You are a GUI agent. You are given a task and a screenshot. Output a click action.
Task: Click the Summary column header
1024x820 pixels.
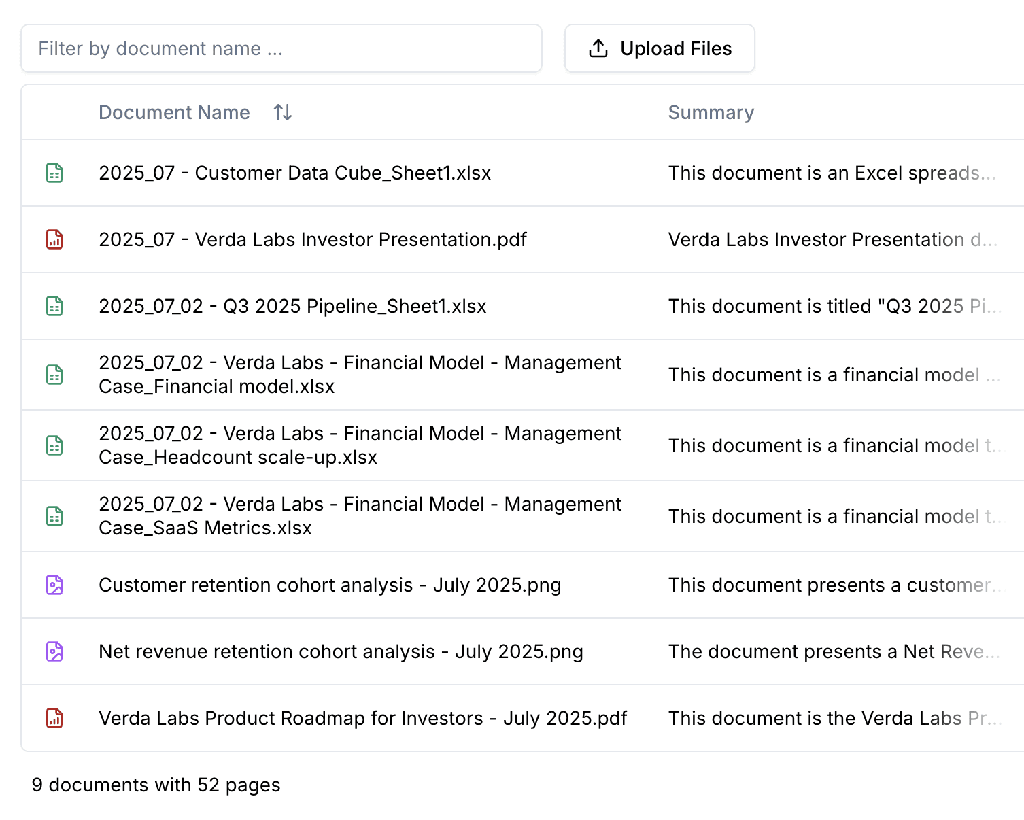tap(711, 112)
